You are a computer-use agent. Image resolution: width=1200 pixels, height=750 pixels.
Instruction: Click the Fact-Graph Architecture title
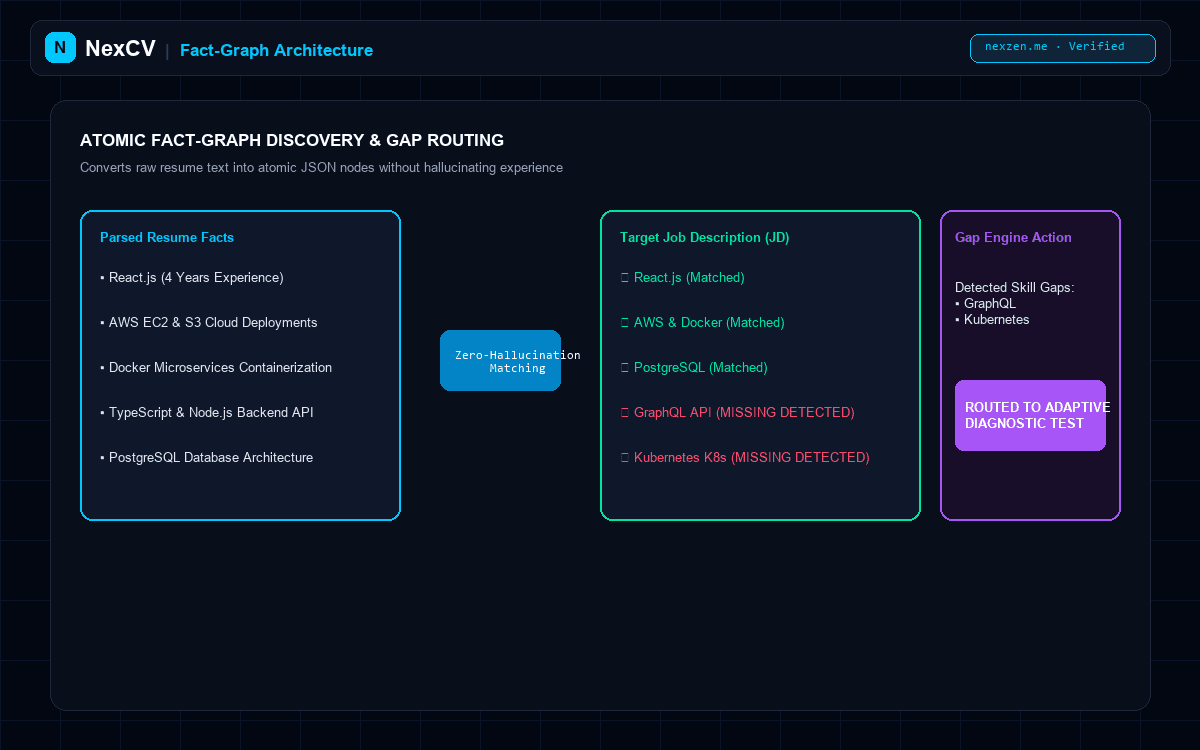pos(276,50)
